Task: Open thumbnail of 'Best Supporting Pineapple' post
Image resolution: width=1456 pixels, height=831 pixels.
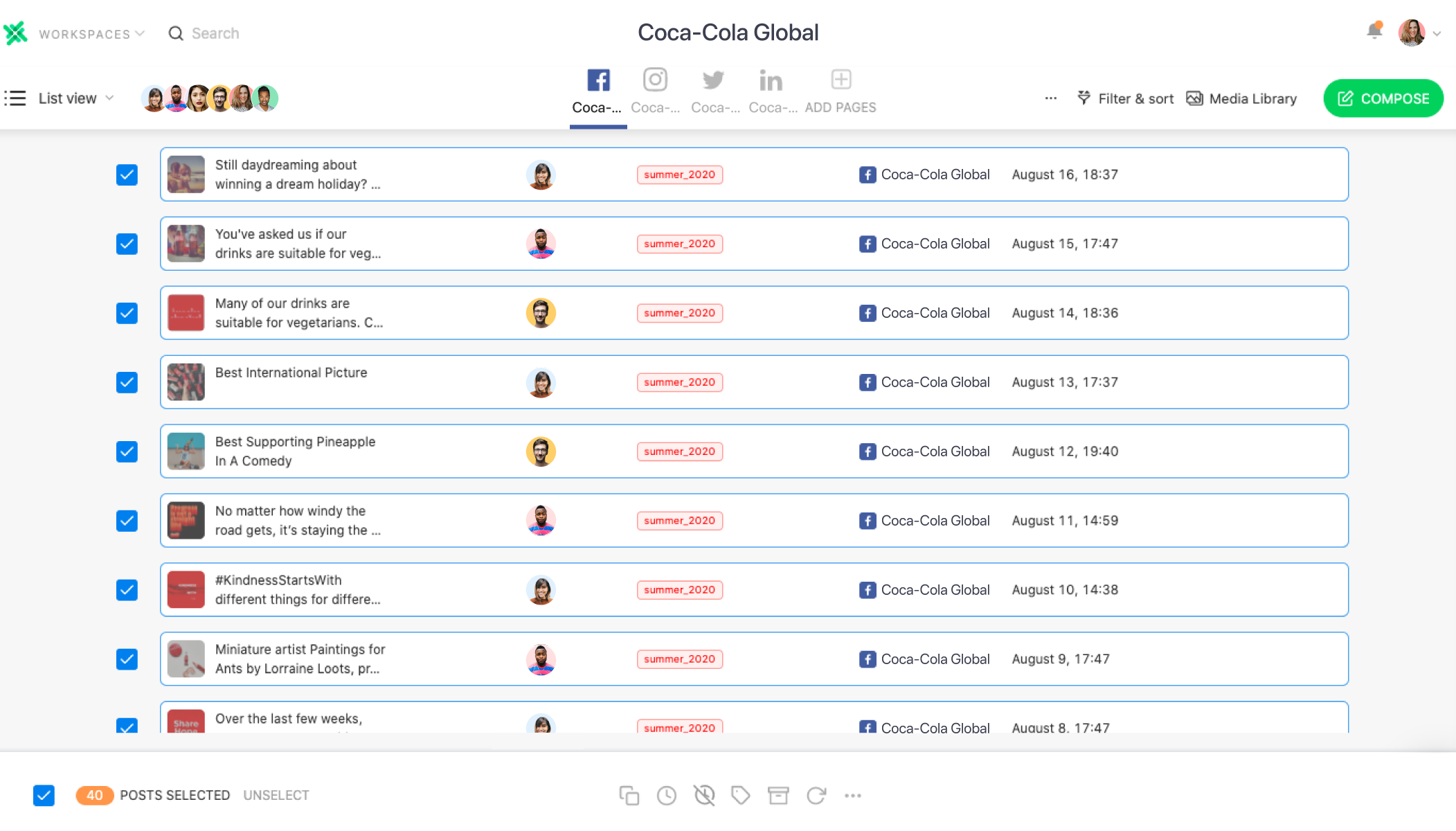Action: pos(186,452)
